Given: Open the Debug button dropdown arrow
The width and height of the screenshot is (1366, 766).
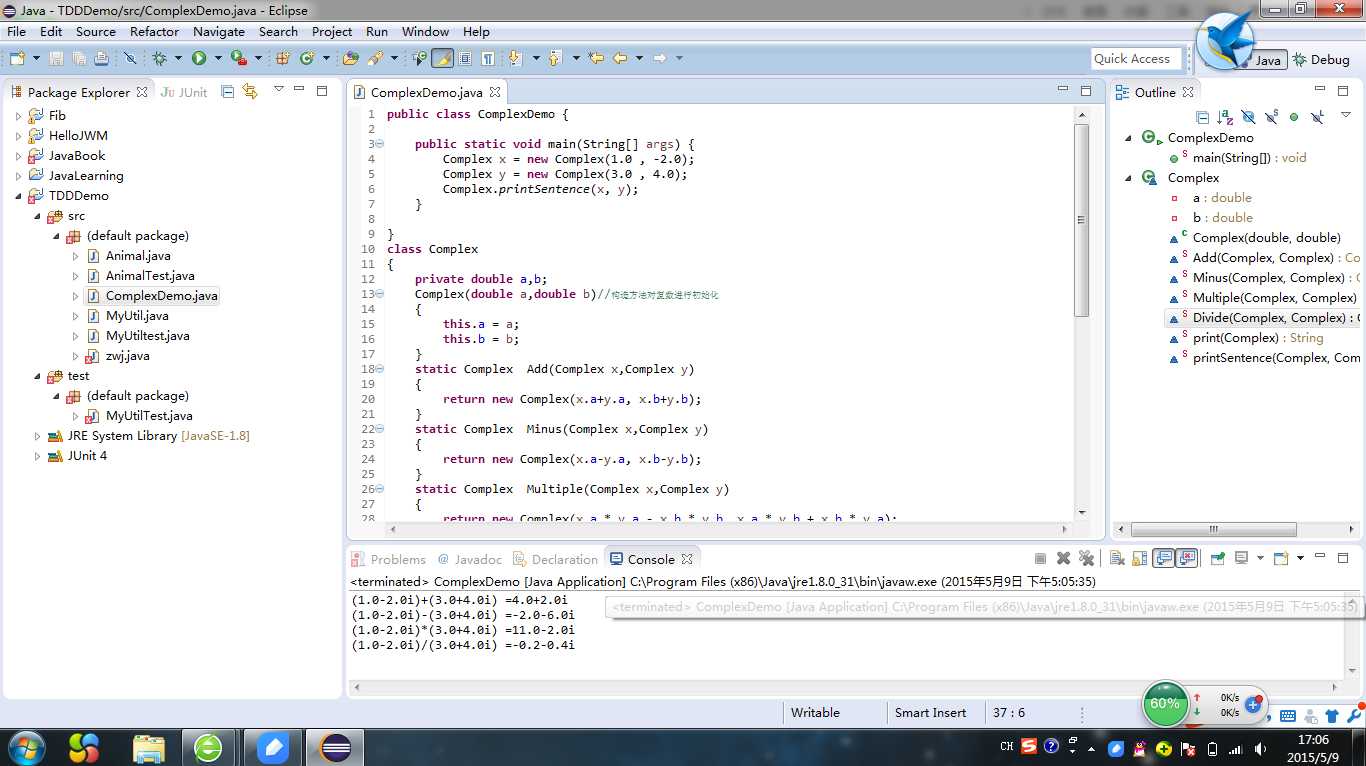Looking at the screenshot, I should pyautogui.click(x=178, y=58).
